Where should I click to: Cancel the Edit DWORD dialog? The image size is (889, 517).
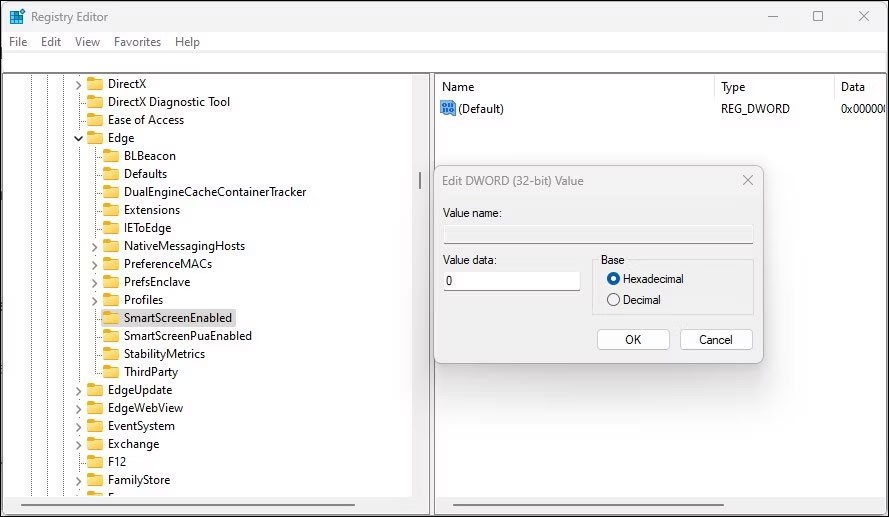[x=715, y=339]
